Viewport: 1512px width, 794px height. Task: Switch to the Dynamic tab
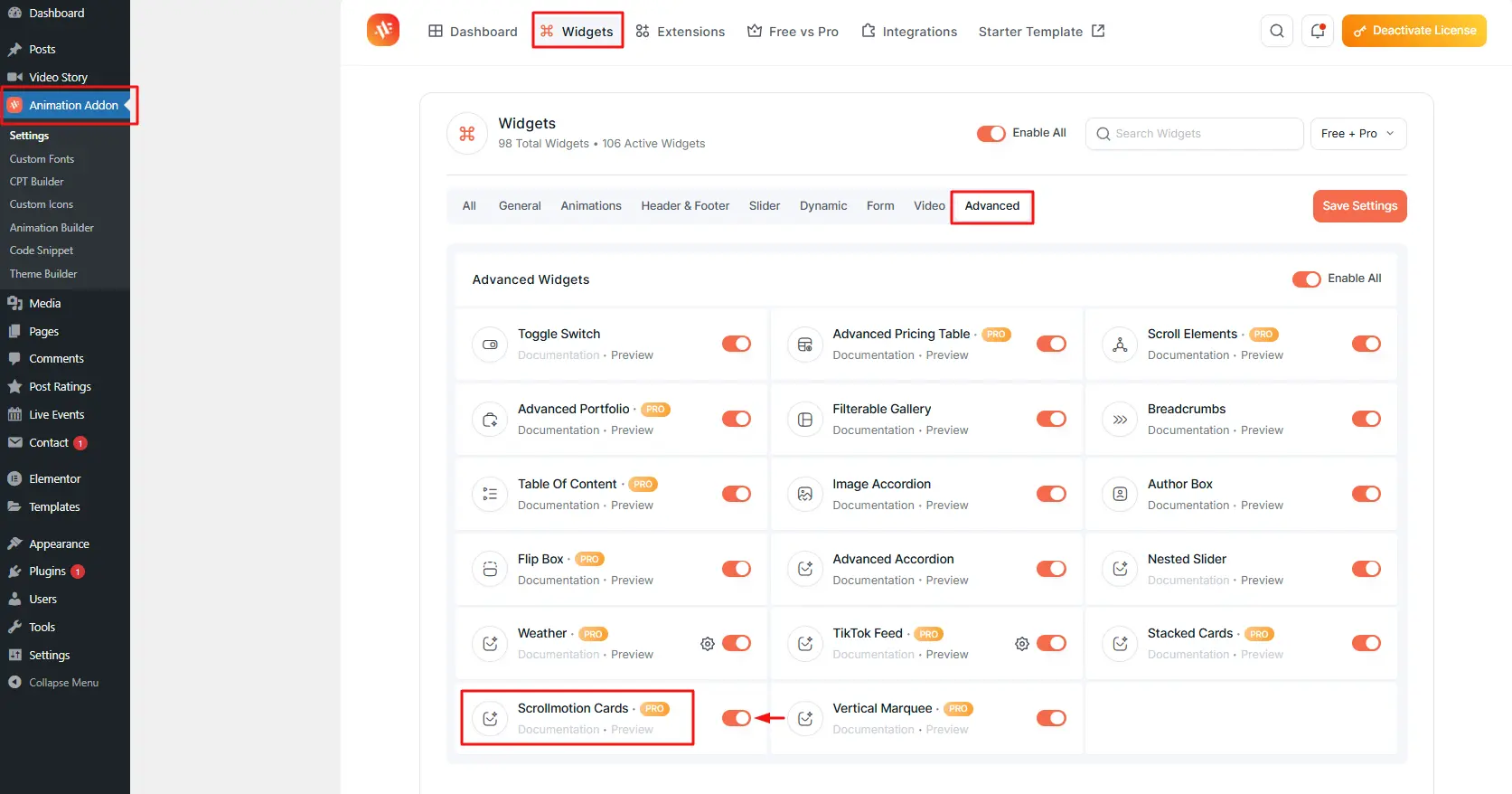[823, 206]
